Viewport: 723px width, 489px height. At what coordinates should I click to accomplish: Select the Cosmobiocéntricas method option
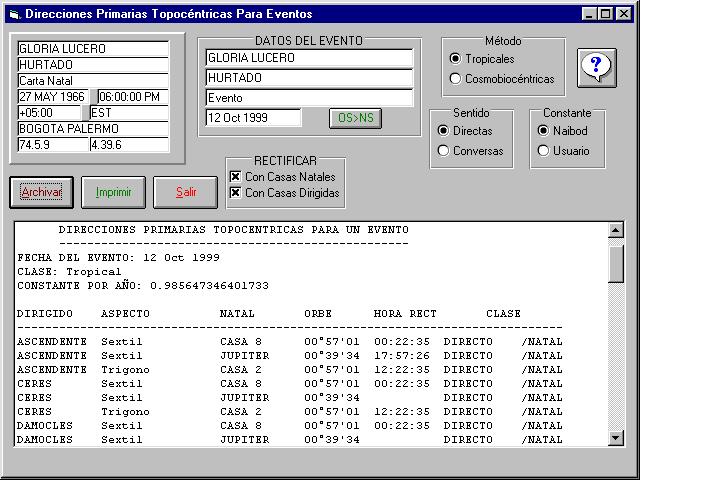456,79
